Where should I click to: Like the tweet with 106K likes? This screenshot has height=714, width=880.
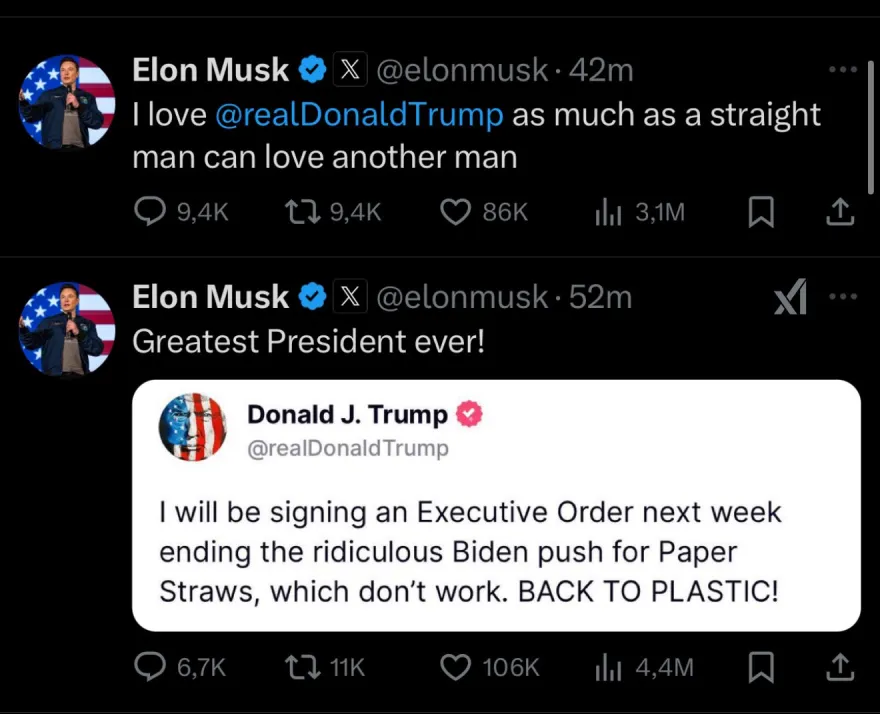coord(456,666)
